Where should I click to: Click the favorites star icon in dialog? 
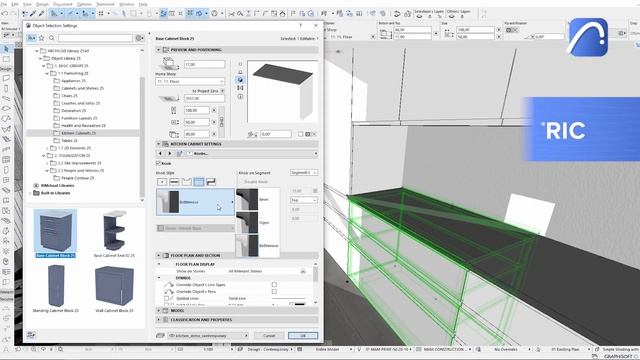tap(41, 38)
